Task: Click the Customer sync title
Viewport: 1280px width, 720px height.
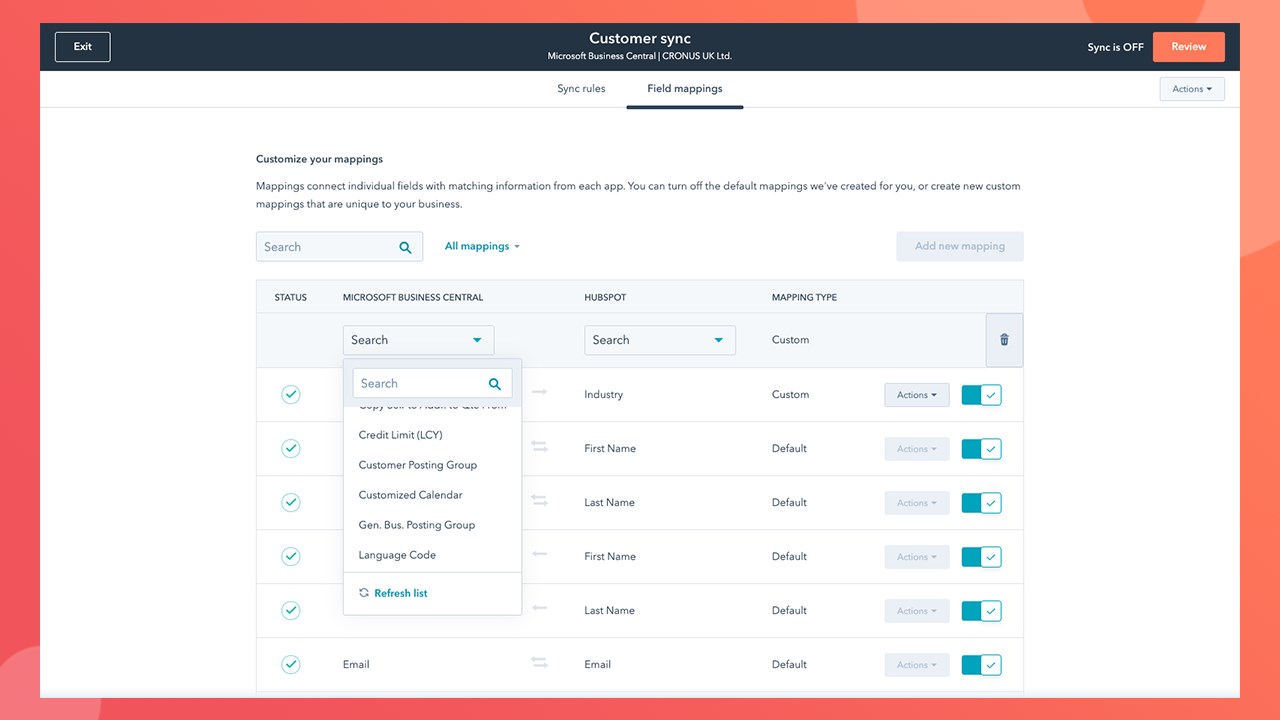Action: point(640,39)
